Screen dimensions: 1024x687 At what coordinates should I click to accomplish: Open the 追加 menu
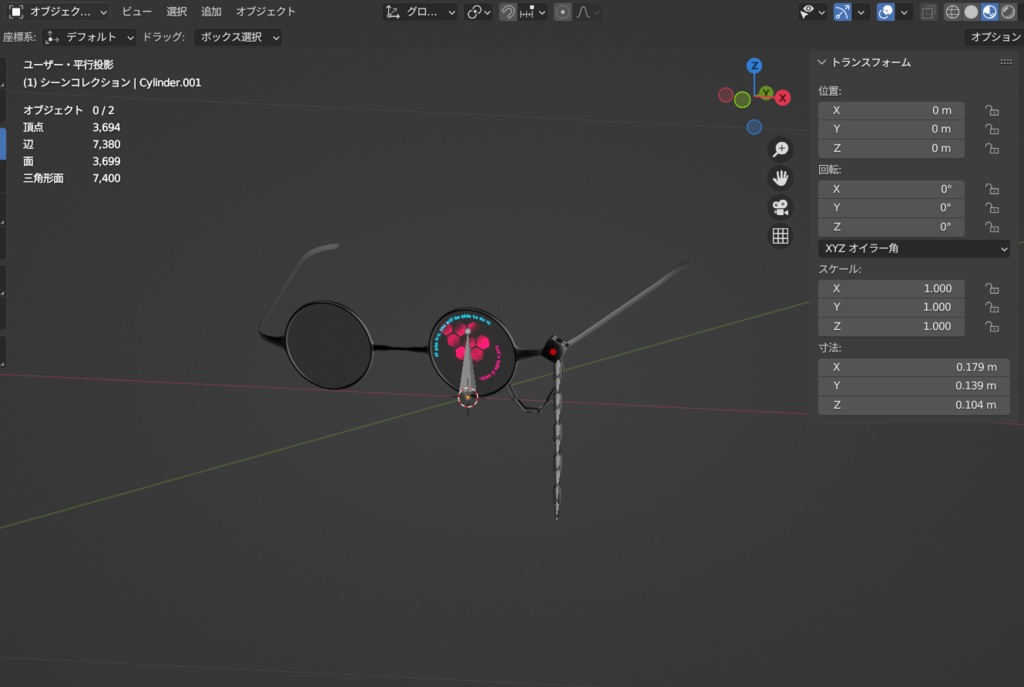(x=211, y=12)
